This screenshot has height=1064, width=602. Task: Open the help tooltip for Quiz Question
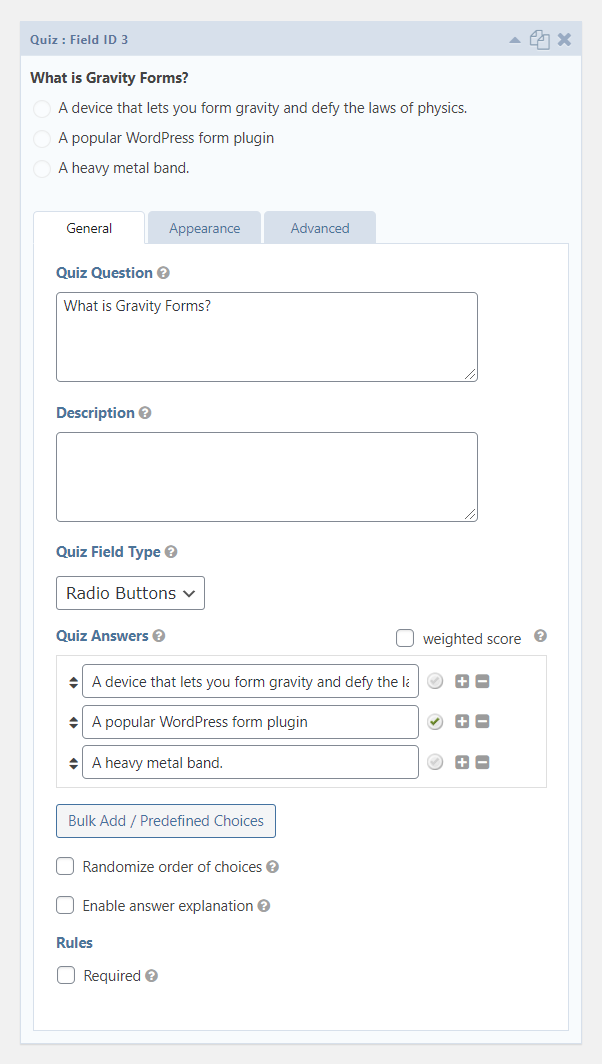pyautogui.click(x=162, y=272)
